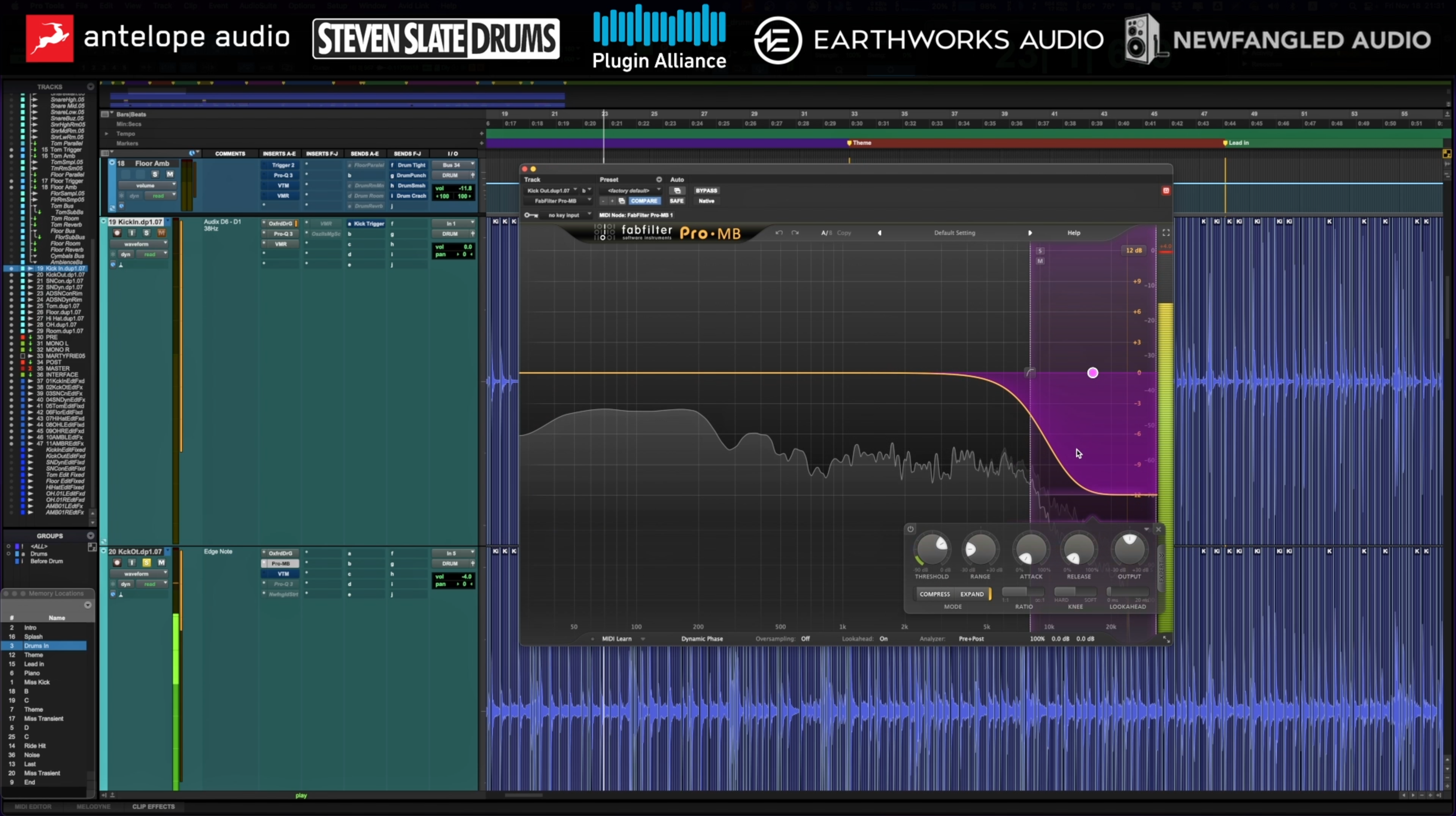Click the LOOKAHEAD slider
Screen dimensions: 1456x816
coord(1128,592)
